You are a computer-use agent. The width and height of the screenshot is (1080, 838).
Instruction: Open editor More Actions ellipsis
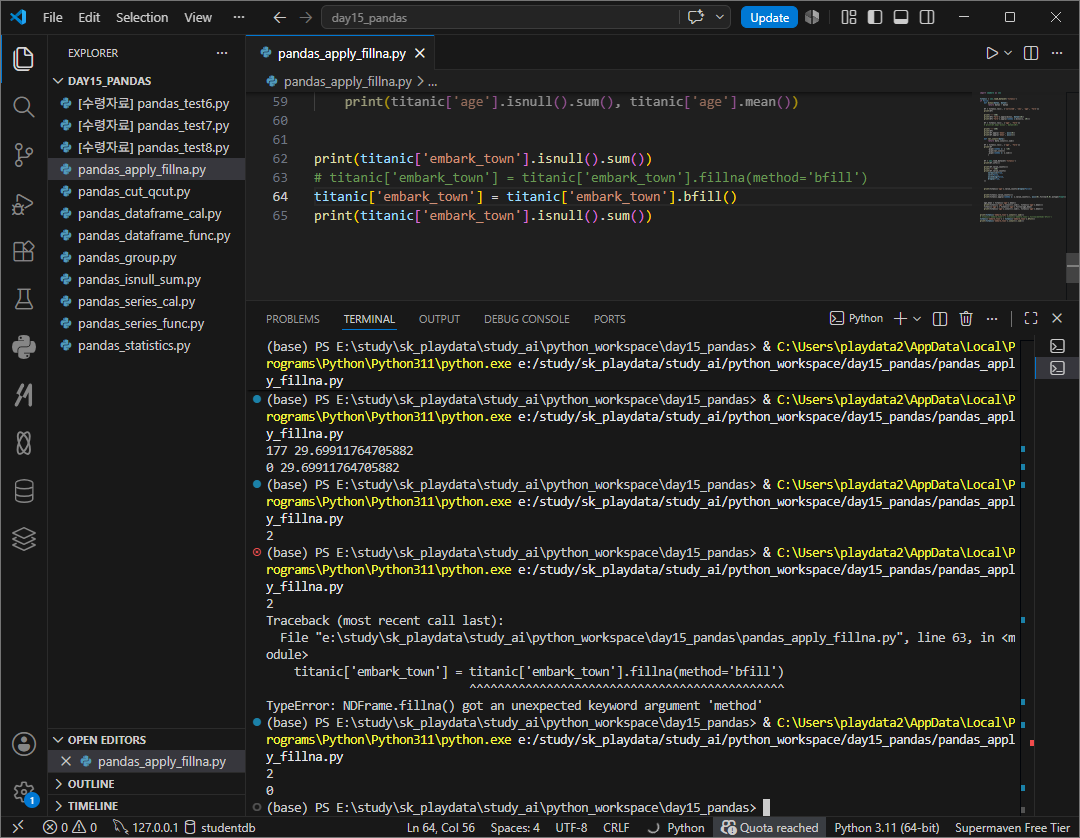click(1057, 53)
